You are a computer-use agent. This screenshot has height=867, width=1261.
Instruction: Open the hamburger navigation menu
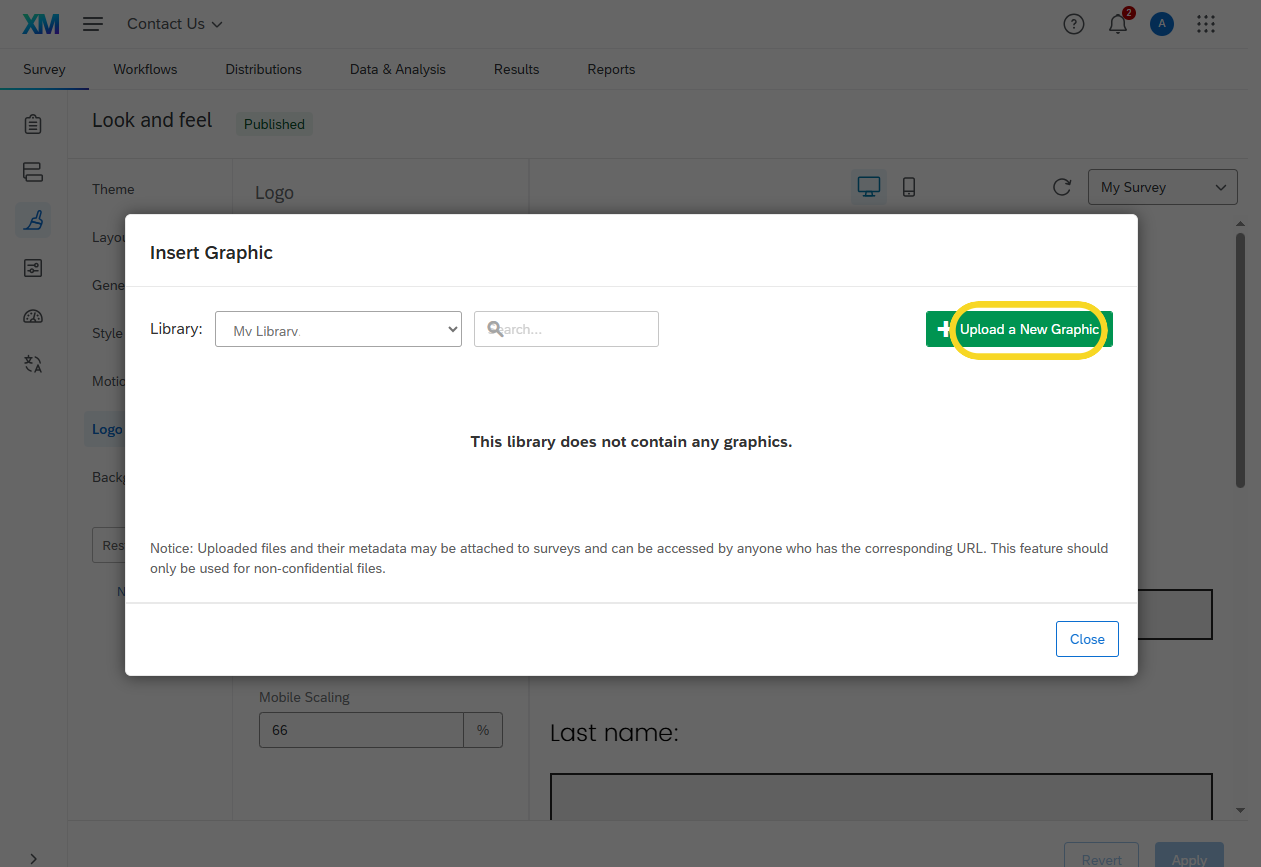(93, 24)
